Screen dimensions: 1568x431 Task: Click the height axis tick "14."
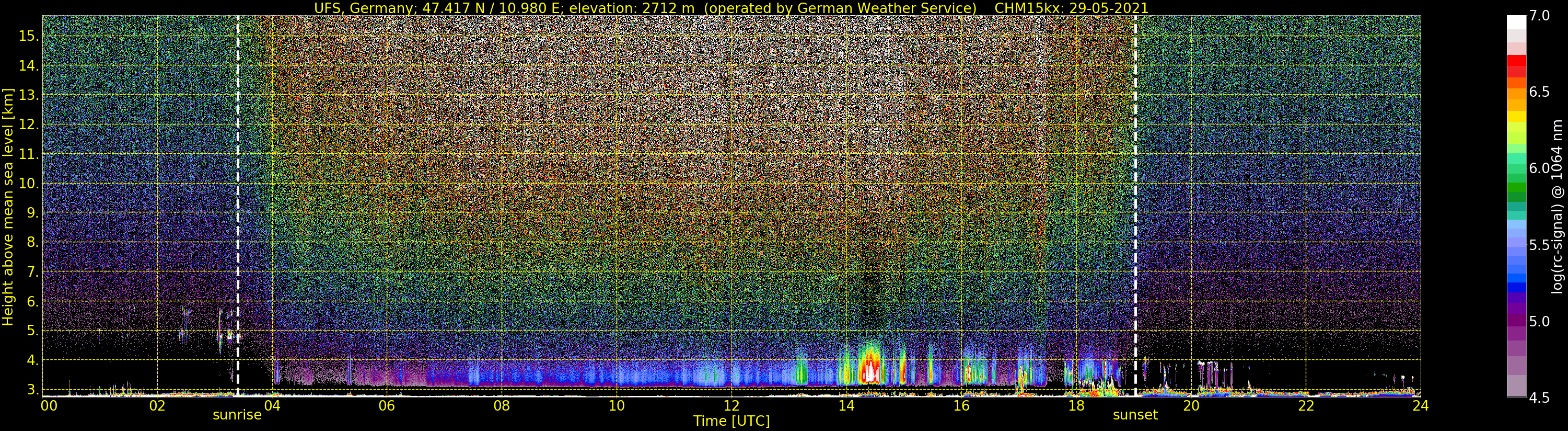point(29,66)
